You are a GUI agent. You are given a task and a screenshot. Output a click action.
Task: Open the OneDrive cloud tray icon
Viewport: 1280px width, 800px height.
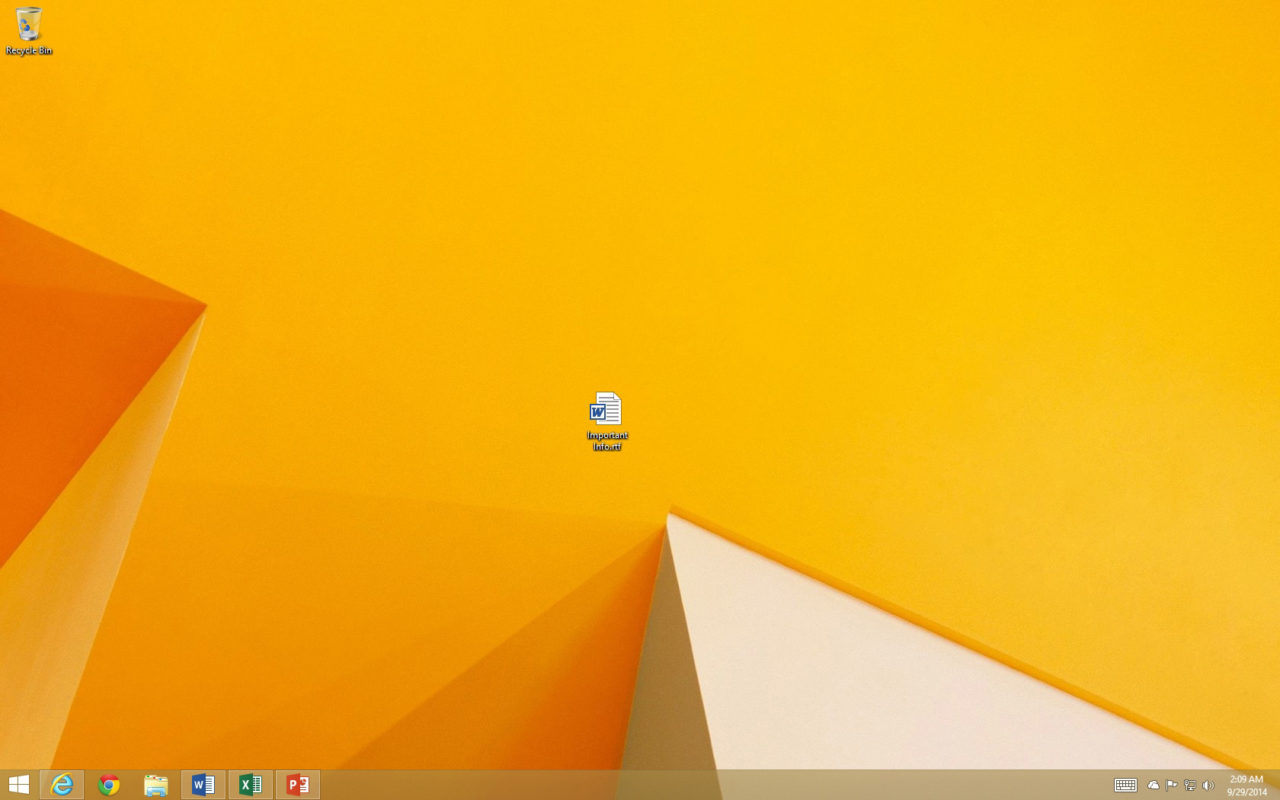pyautogui.click(x=1153, y=785)
